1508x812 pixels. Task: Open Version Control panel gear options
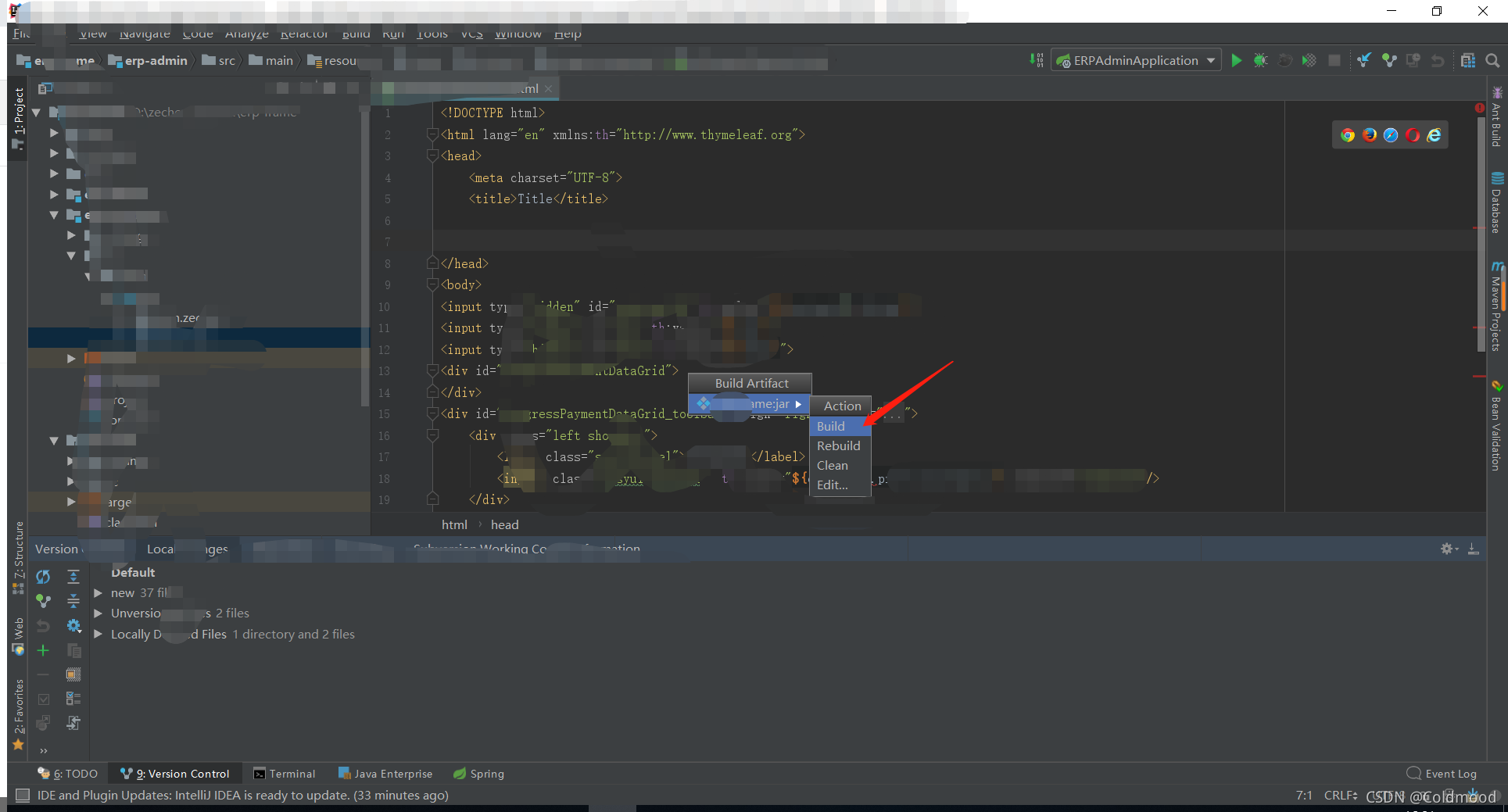click(1449, 549)
